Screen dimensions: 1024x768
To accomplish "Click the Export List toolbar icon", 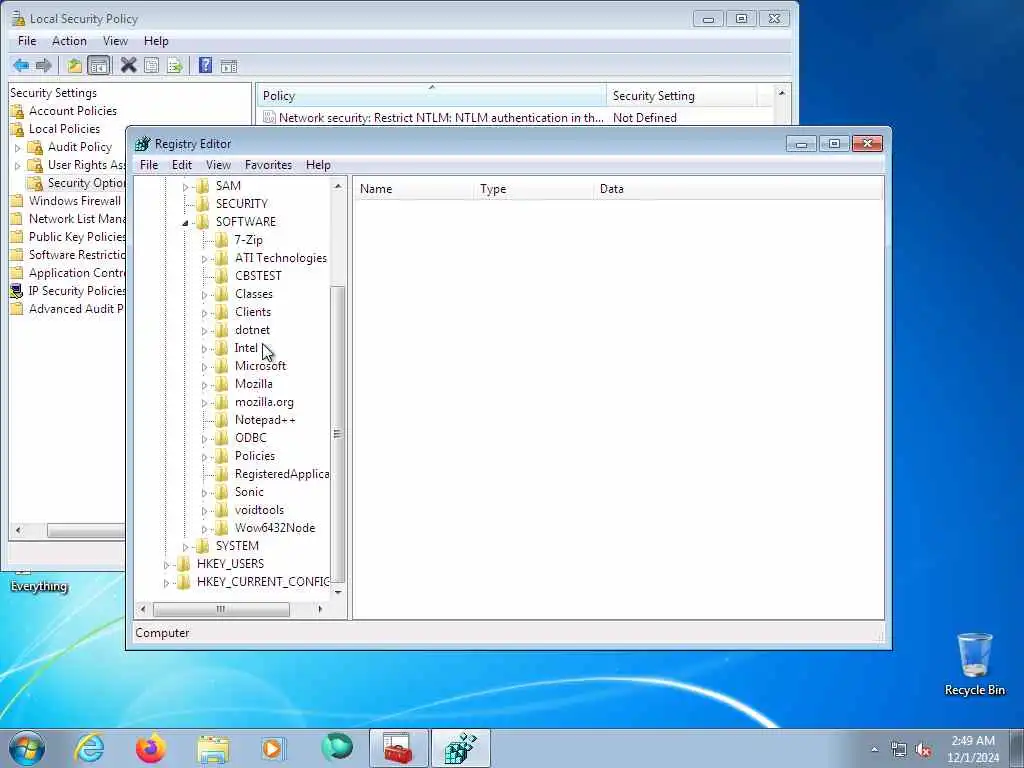I will [174, 65].
